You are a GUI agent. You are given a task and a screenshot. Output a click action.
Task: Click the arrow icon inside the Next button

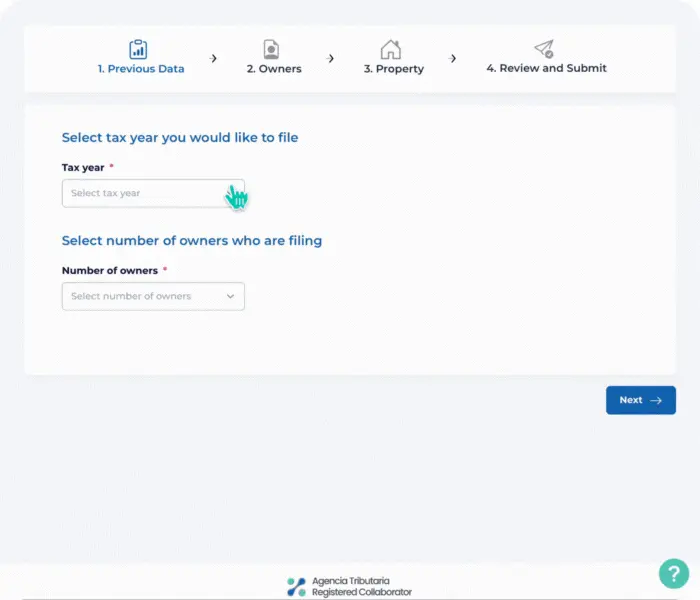tap(656, 400)
